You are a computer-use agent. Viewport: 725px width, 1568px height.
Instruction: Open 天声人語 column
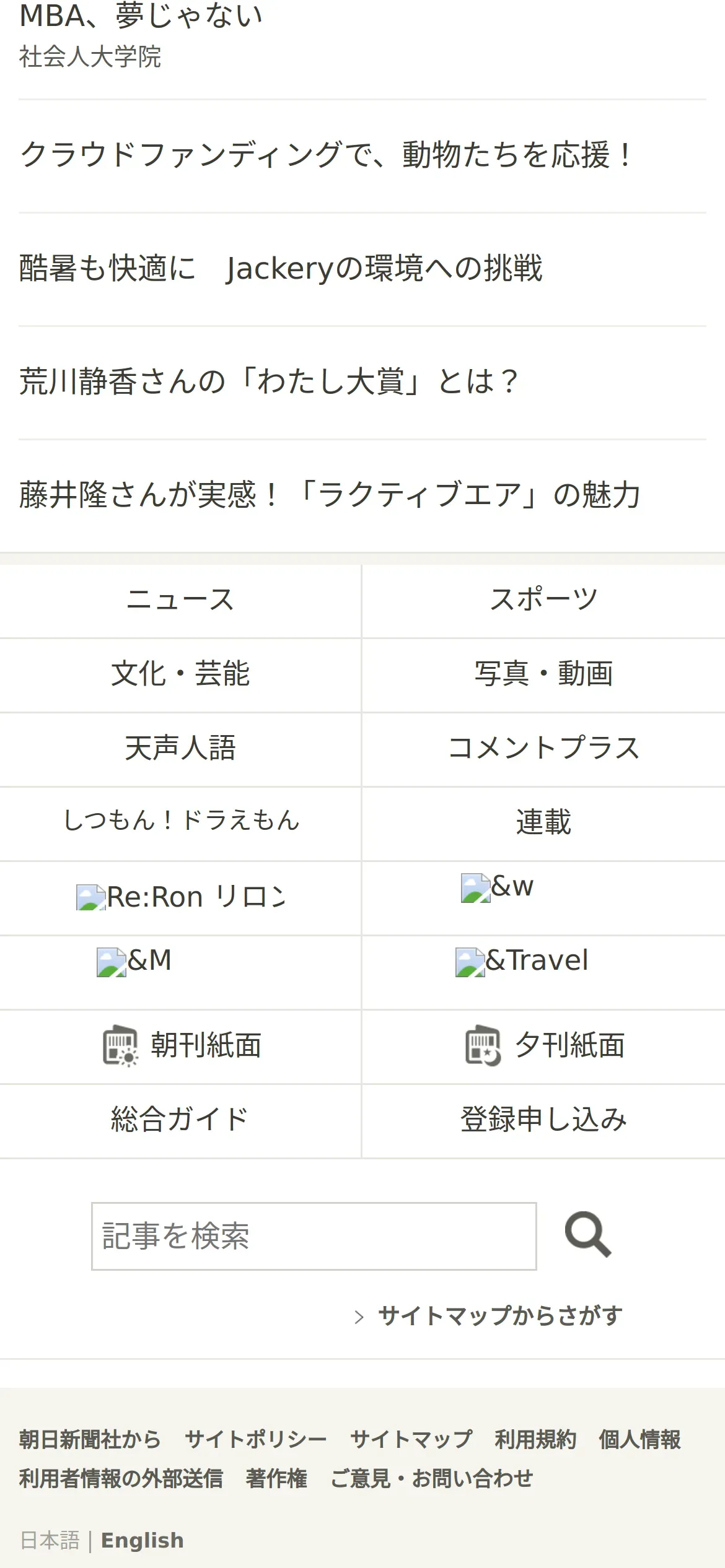pyautogui.click(x=180, y=749)
